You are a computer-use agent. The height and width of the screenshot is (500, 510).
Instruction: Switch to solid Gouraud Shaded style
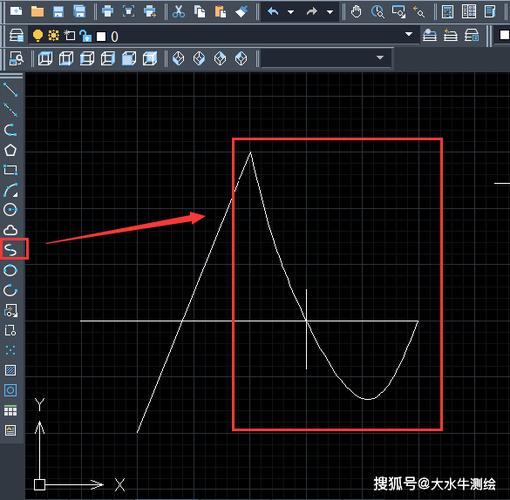(x=129, y=59)
